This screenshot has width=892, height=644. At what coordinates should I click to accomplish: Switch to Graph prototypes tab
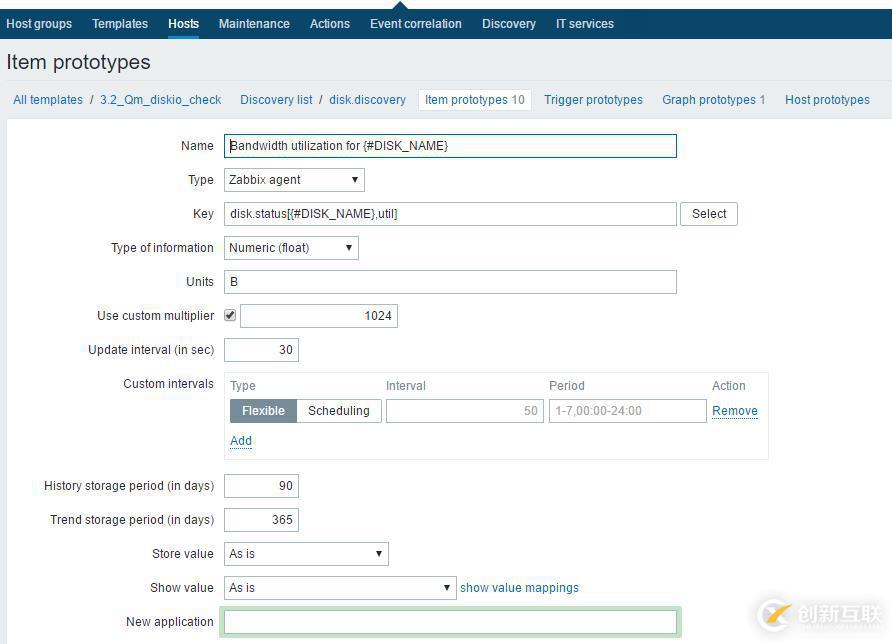coord(713,100)
